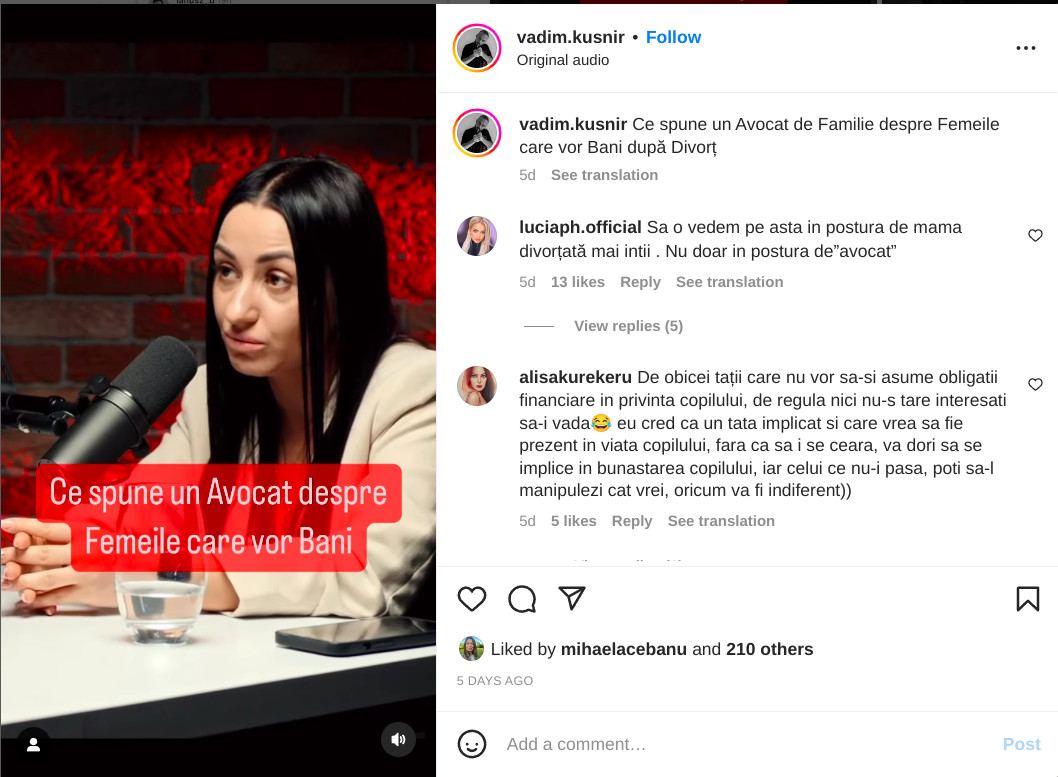The image size is (1058, 777).
Task: Open the three-dot more options menu
Action: (1026, 48)
